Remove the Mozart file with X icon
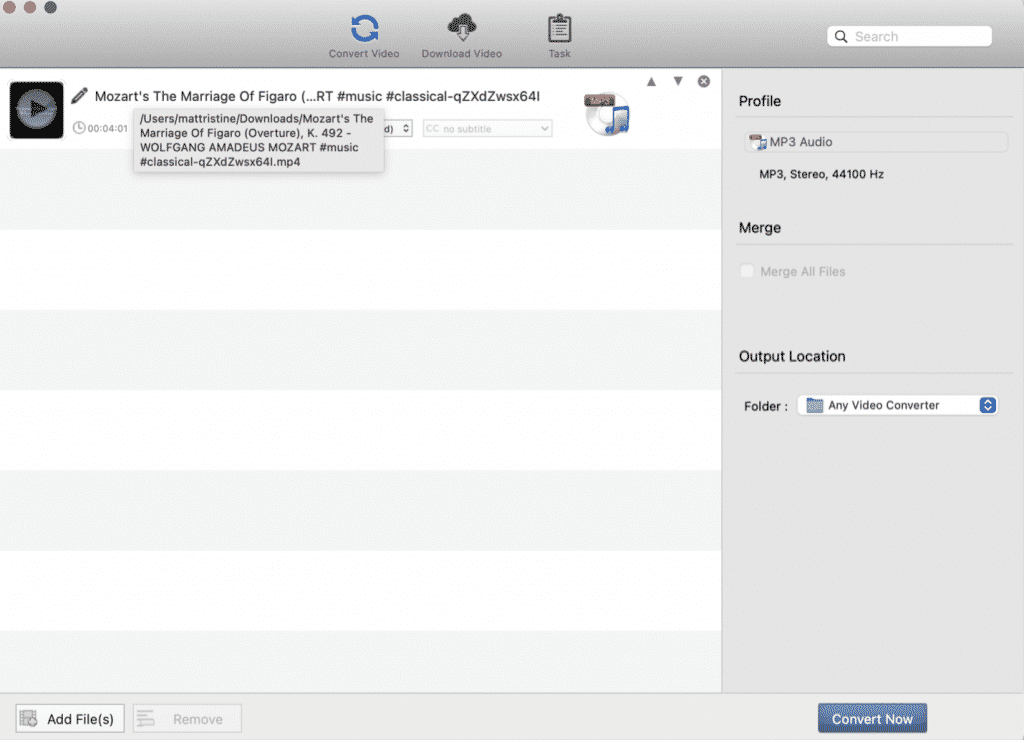This screenshot has height=743, width=1024. point(704,81)
